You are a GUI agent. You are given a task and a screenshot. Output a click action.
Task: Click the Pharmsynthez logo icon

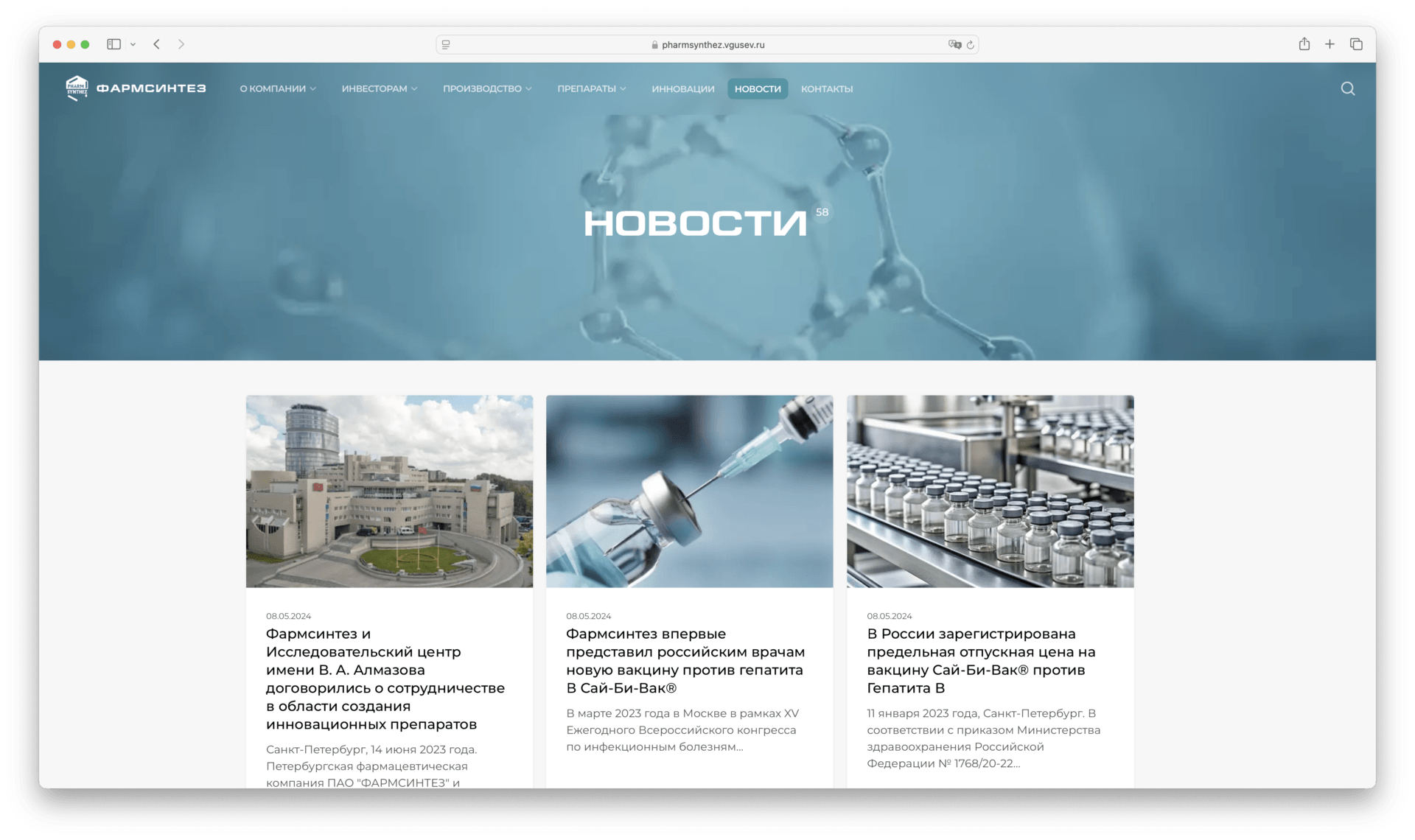[x=77, y=88]
